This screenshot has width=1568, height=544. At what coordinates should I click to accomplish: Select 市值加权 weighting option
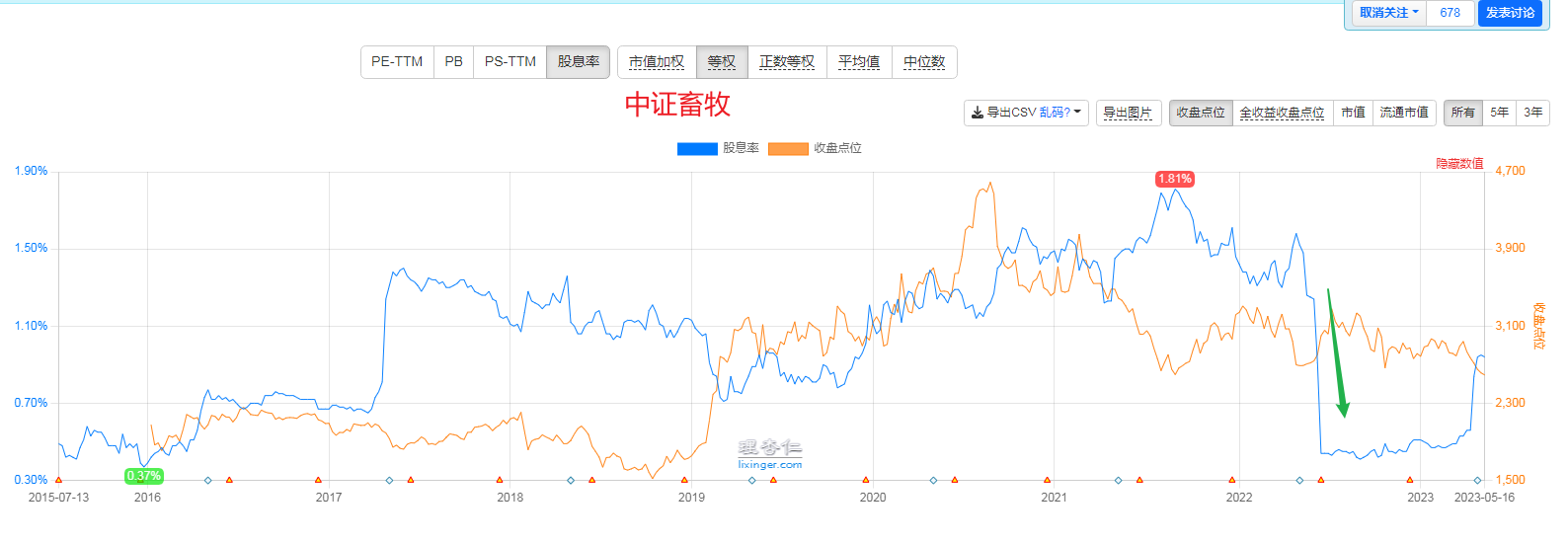pos(657,62)
